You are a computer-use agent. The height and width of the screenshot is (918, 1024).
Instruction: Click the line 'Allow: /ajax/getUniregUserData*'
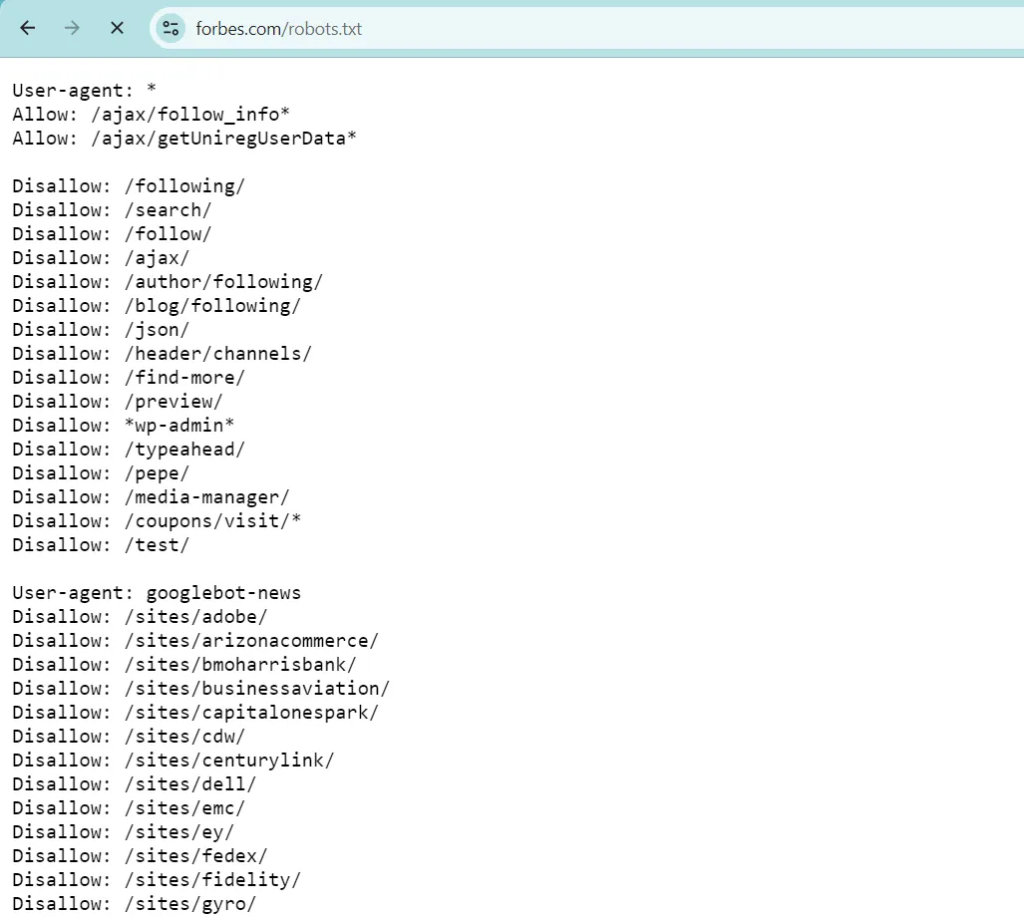tap(184, 138)
